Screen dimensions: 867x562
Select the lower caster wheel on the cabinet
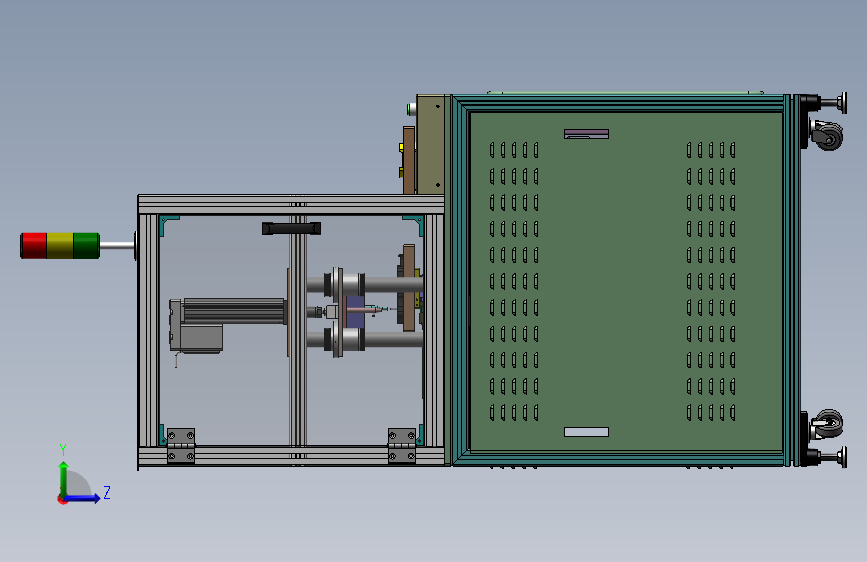point(827,425)
